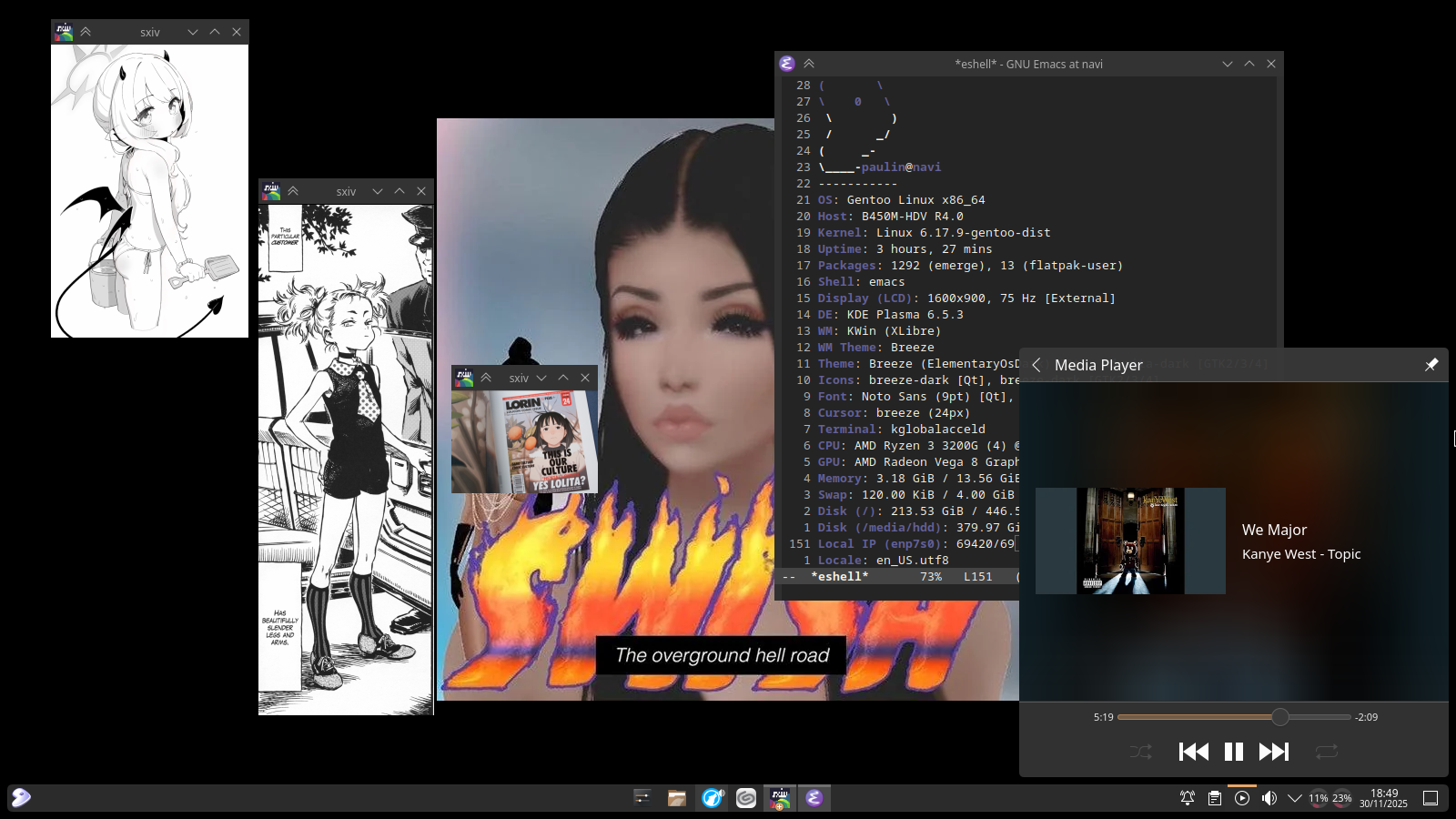Click the keep-above arrows in Emacs title bar
1456x819 pixels.
click(809, 64)
